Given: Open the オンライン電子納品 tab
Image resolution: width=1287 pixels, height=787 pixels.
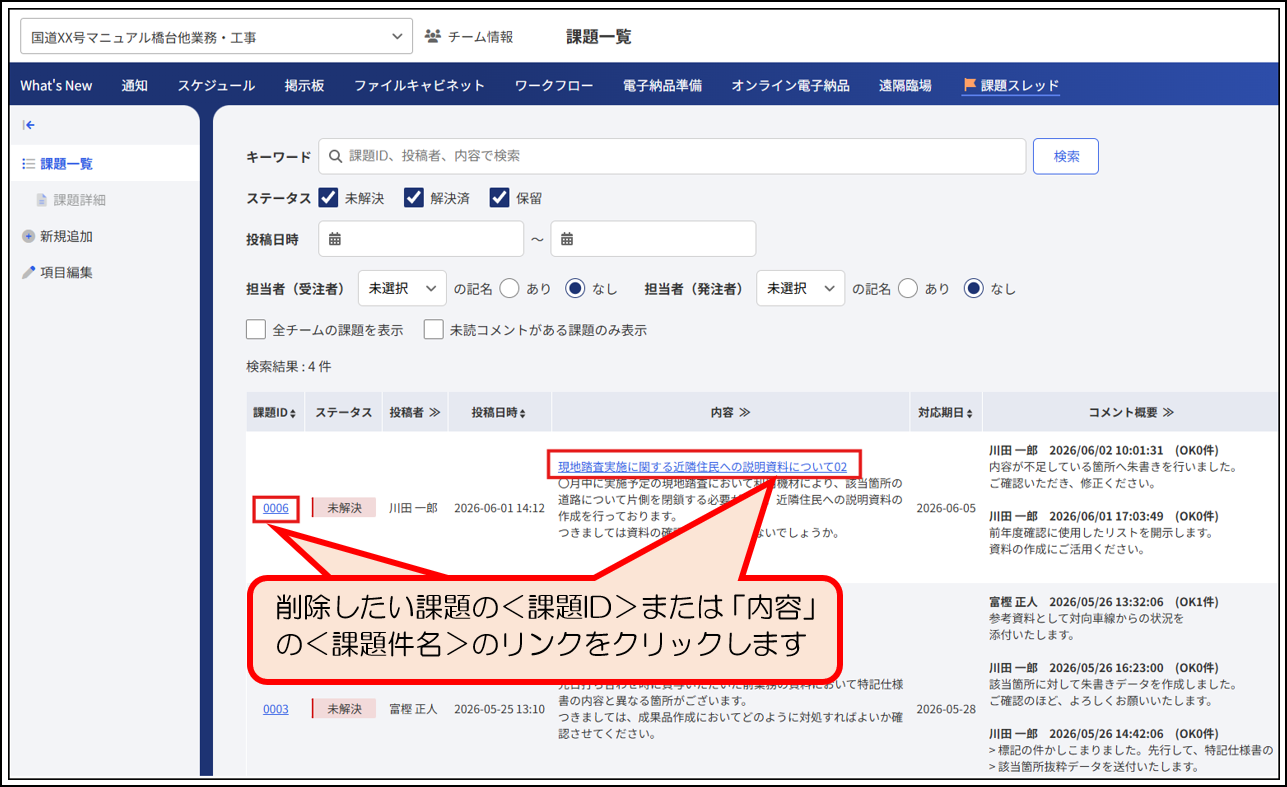Looking at the screenshot, I should [790, 86].
